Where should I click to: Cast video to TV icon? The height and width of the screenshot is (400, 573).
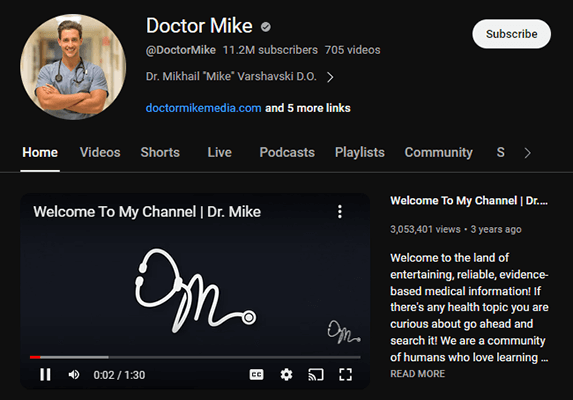(x=316, y=374)
